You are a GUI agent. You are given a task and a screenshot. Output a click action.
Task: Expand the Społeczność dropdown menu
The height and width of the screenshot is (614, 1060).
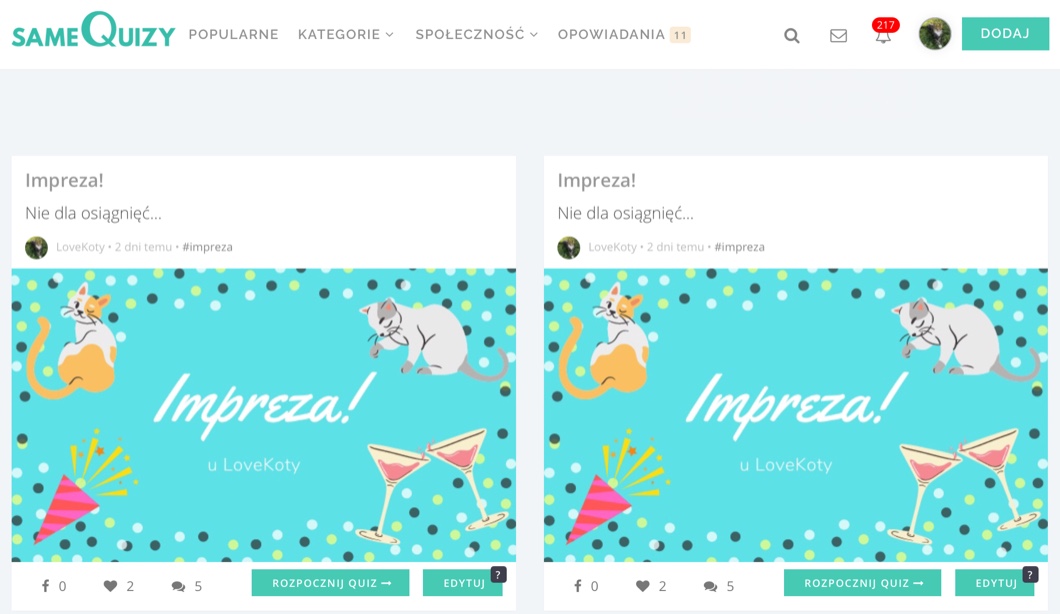(477, 34)
